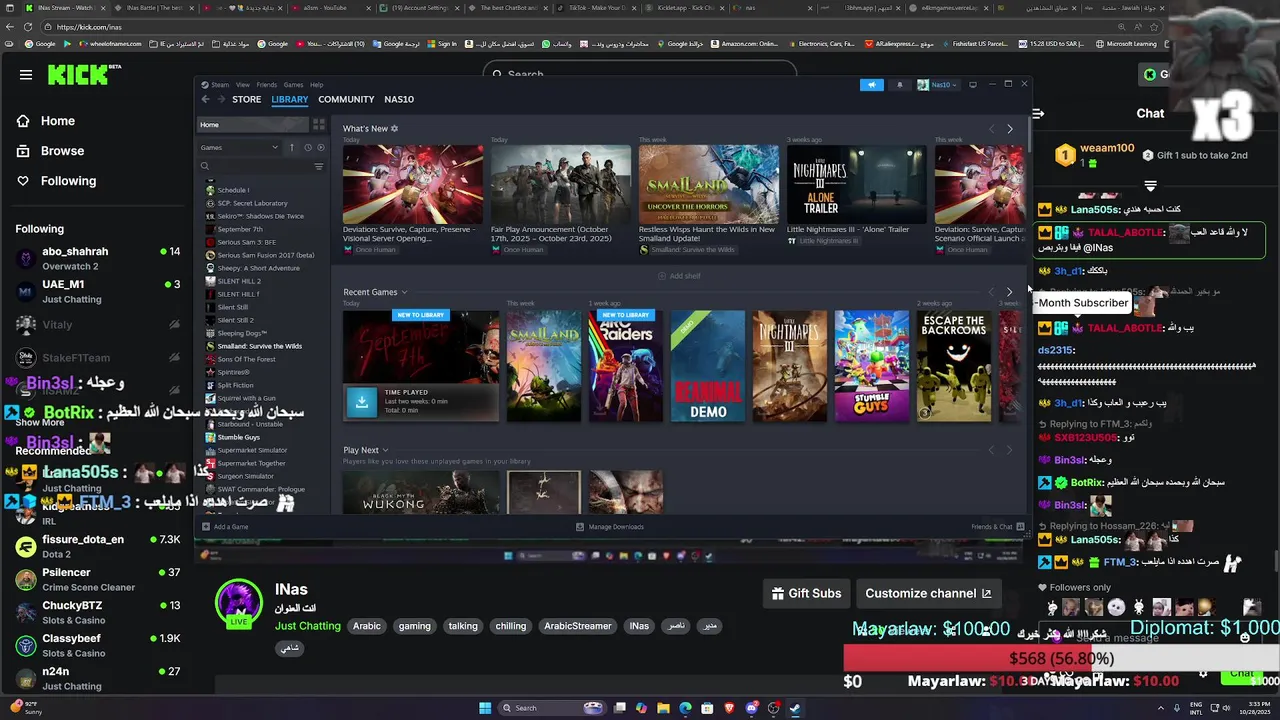Image resolution: width=1280 pixels, height=720 pixels.
Task: Open What's New settings gear
Action: [x=394, y=128]
